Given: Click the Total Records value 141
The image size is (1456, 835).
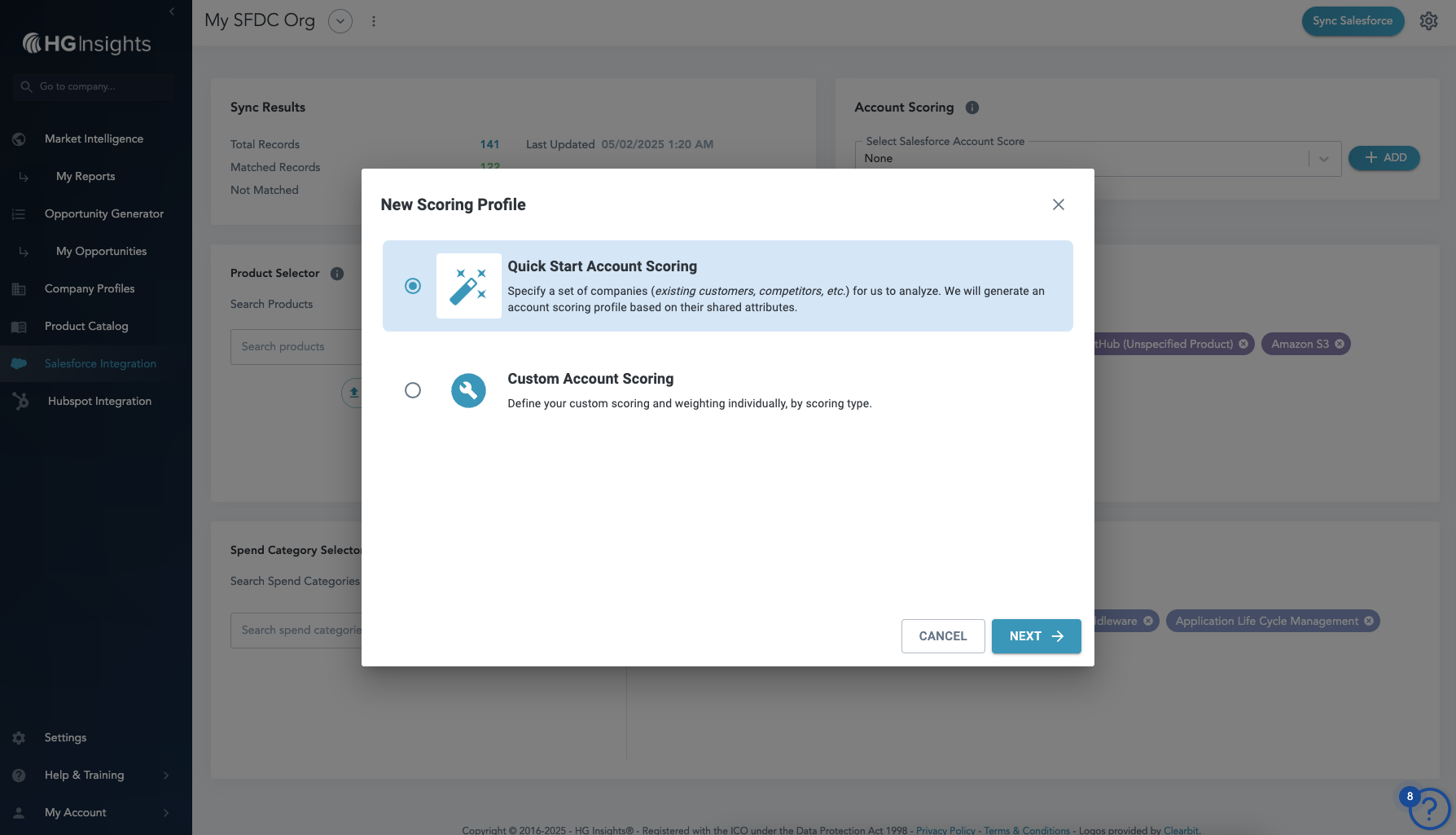Looking at the screenshot, I should pyautogui.click(x=489, y=144).
